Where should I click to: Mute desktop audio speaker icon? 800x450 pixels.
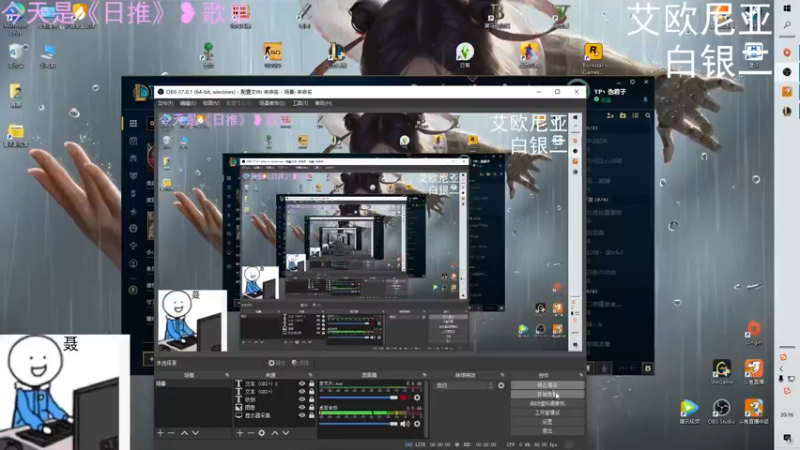(x=405, y=423)
